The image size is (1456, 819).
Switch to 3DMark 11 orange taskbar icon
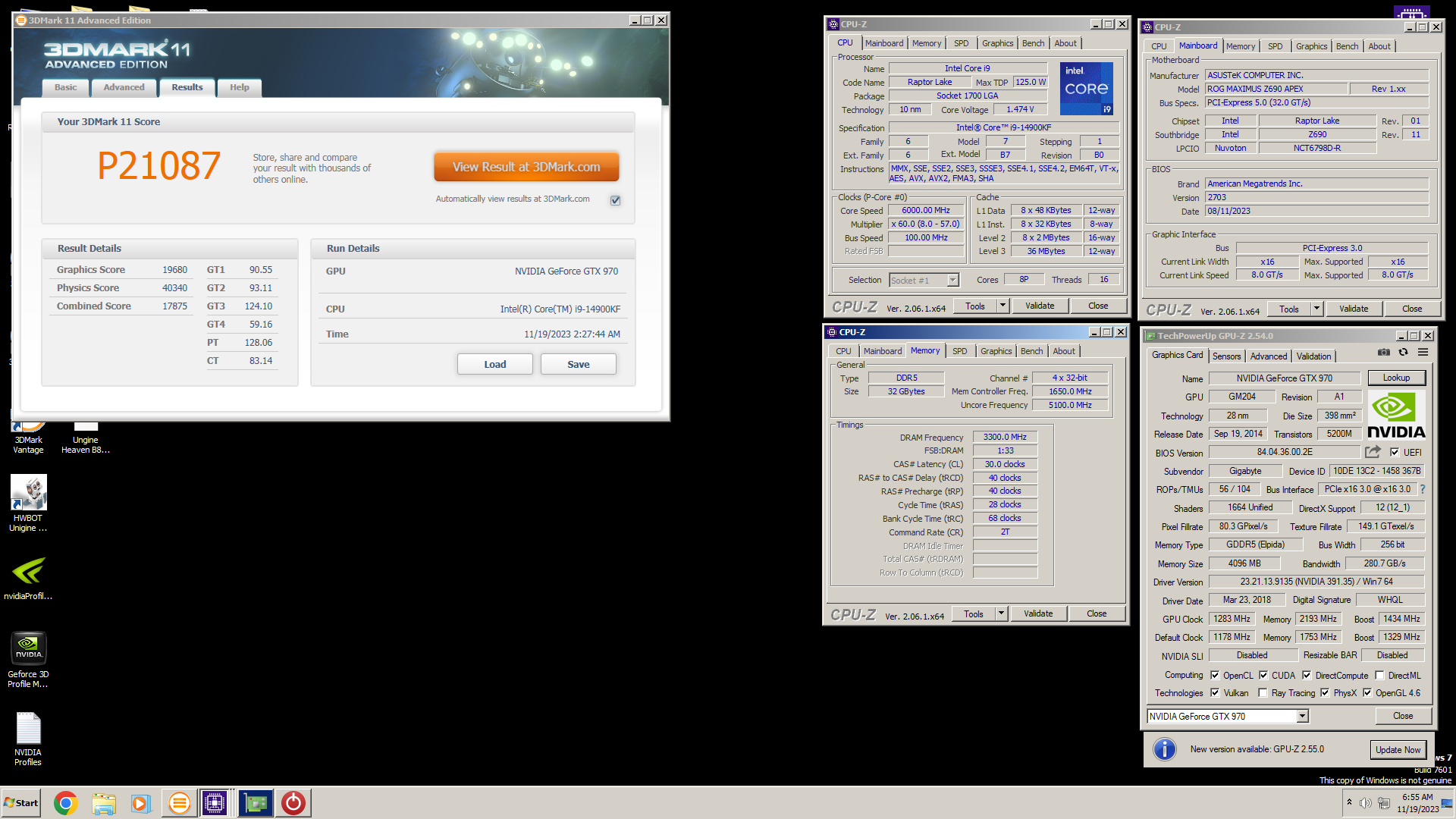180,803
